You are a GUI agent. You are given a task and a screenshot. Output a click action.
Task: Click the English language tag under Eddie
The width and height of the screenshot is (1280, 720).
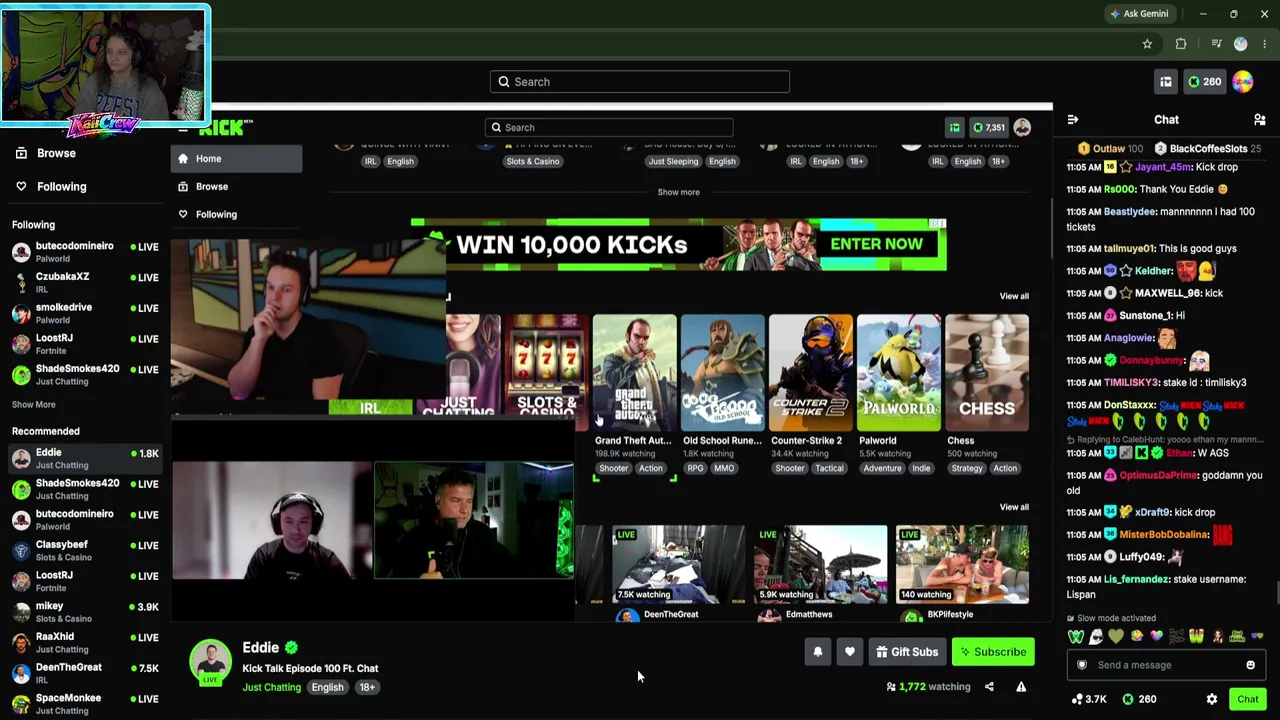327,687
